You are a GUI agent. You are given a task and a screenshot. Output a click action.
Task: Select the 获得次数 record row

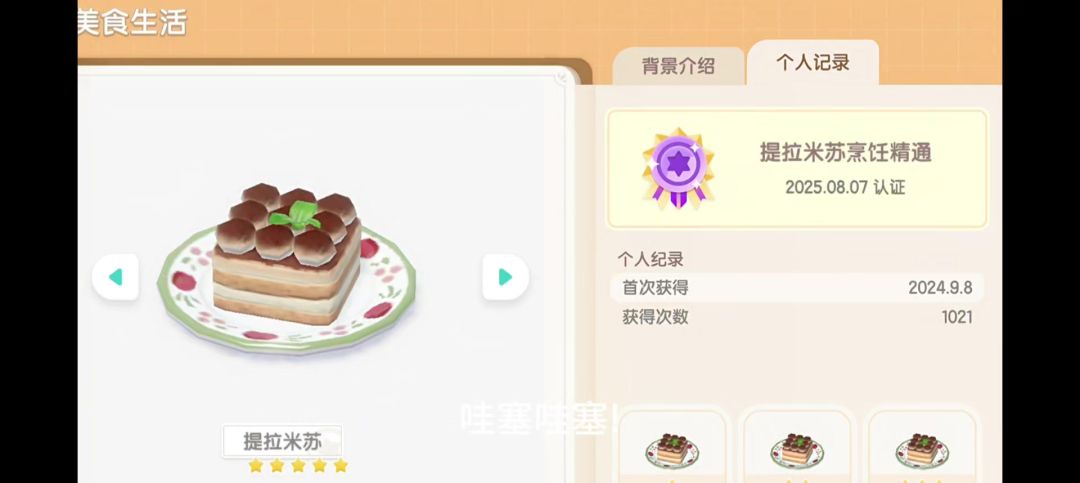[797, 317]
